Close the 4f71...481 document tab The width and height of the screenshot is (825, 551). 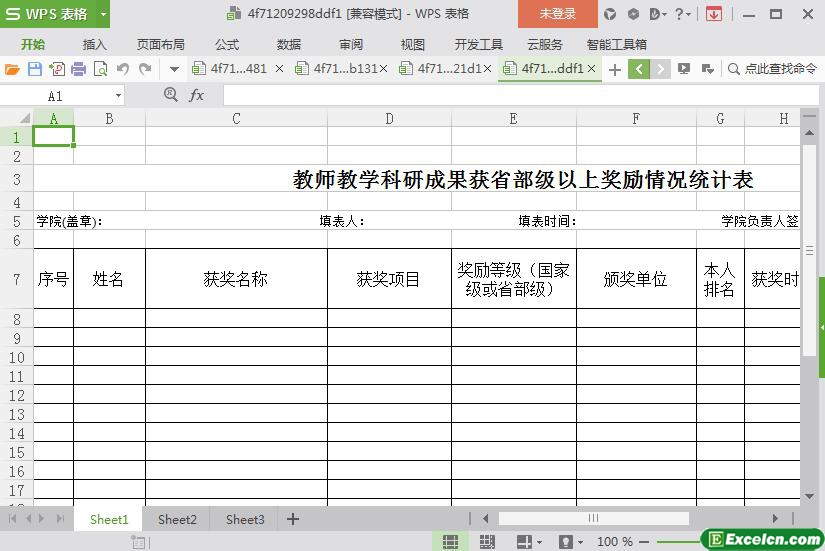click(279, 68)
